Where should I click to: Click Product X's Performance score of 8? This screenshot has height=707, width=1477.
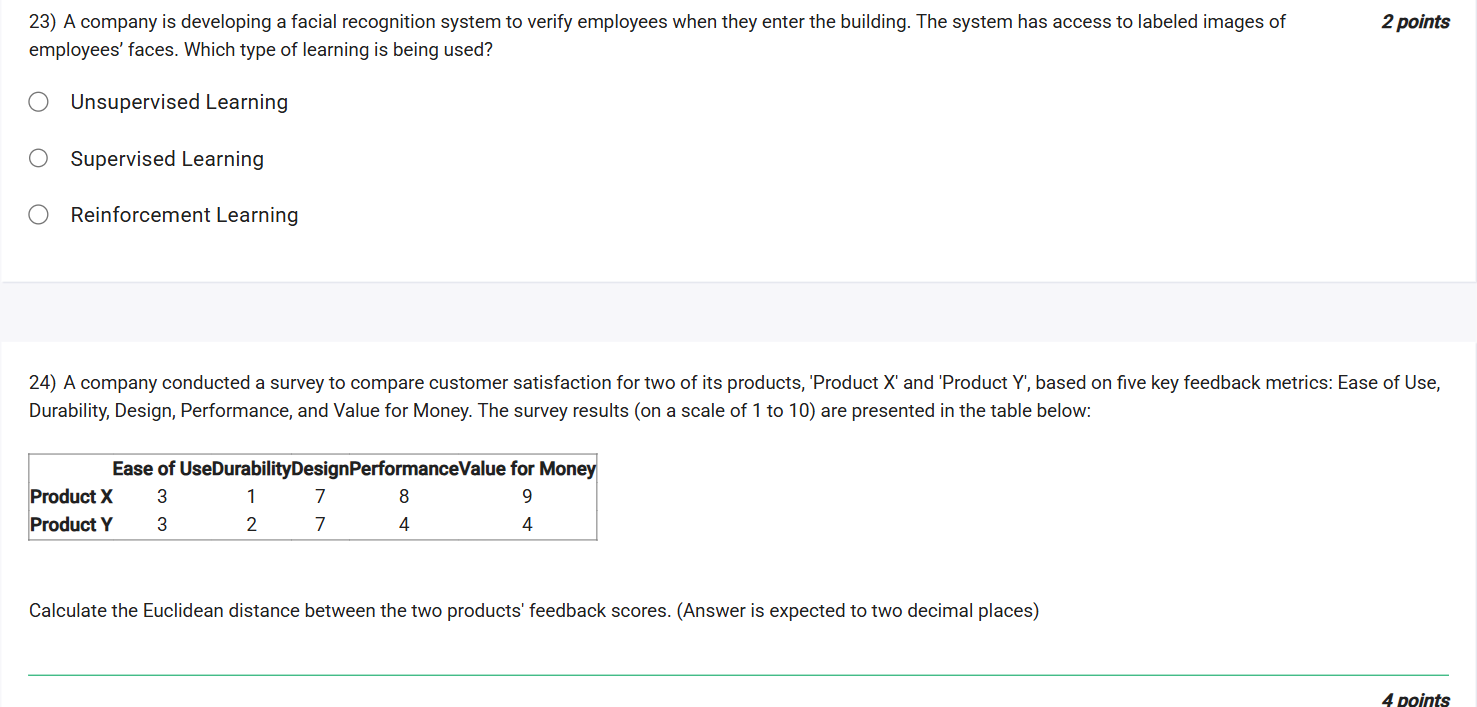tap(403, 496)
